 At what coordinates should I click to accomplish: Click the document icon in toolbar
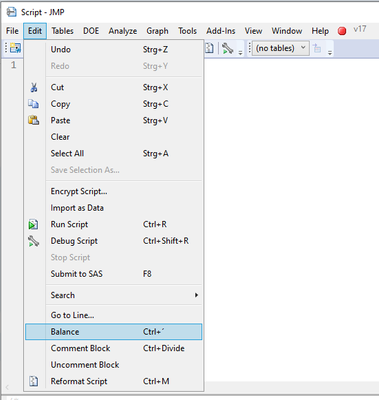pos(209,48)
